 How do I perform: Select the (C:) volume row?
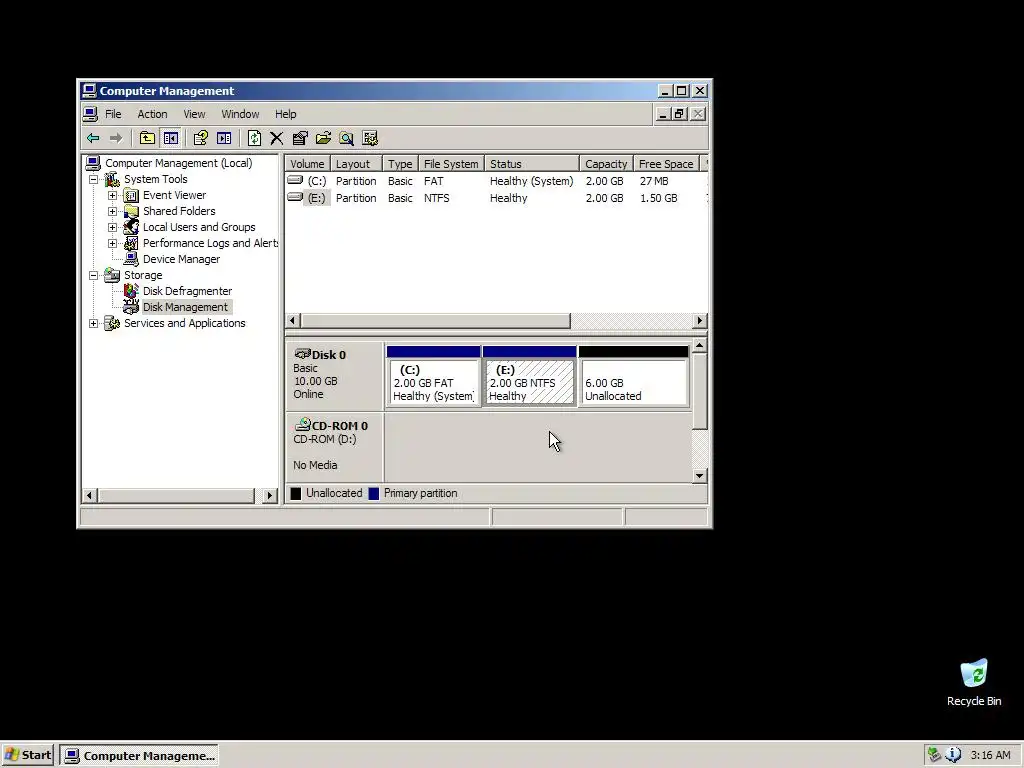click(x=496, y=182)
